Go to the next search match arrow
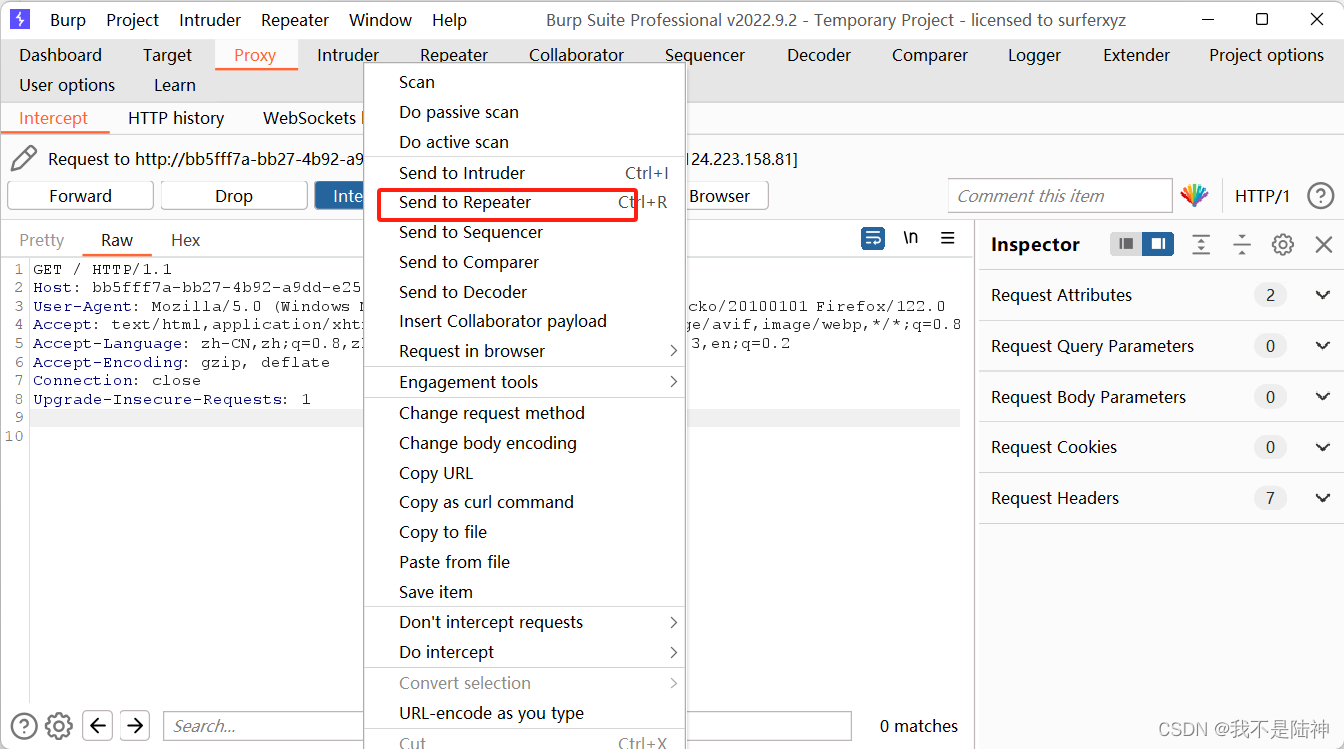Image resolution: width=1344 pixels, height=749 pixels. point(135,725)
